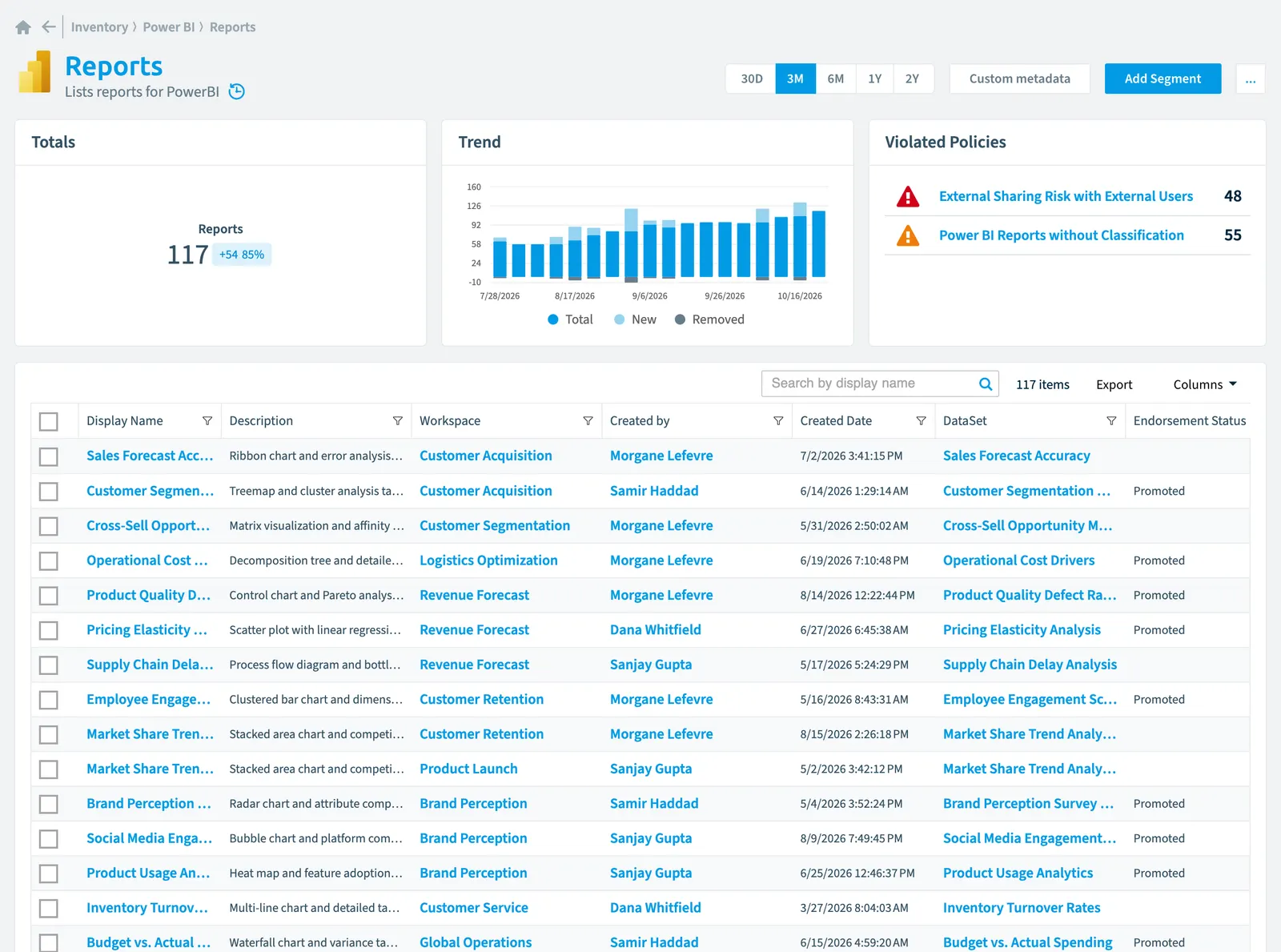Open Created Date column filter icon
This screenshot has height=952, width=1281.
(921, 421)
